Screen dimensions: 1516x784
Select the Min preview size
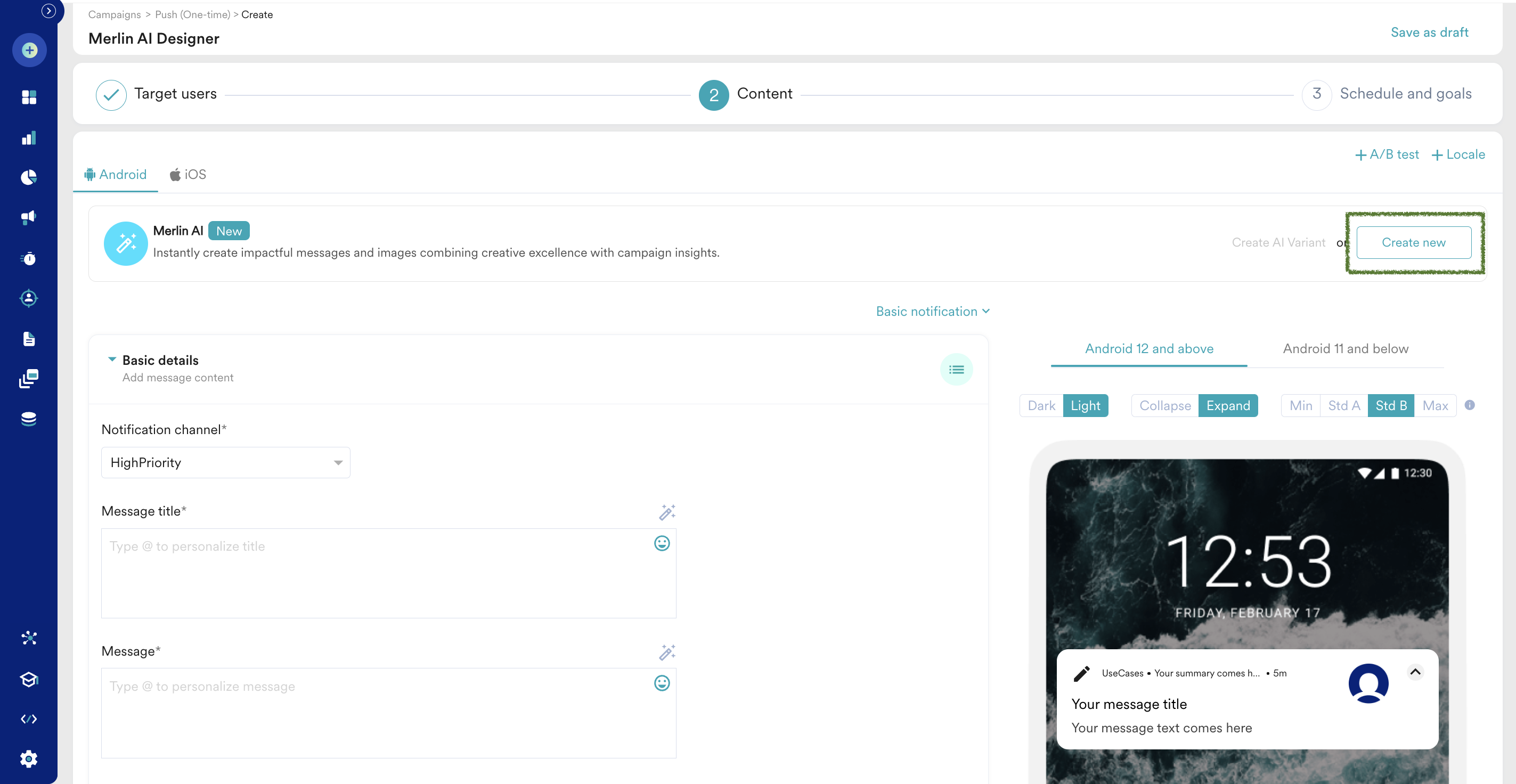click(1301, 405)
